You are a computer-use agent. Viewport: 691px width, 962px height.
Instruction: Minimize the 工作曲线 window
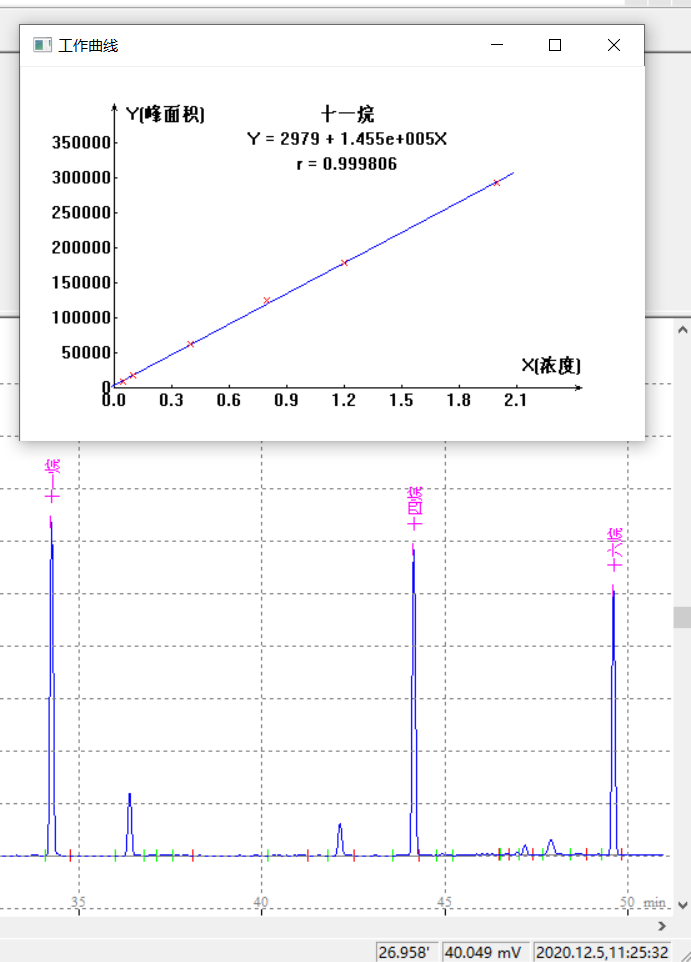pyautogui.click(x=497, y=46)
